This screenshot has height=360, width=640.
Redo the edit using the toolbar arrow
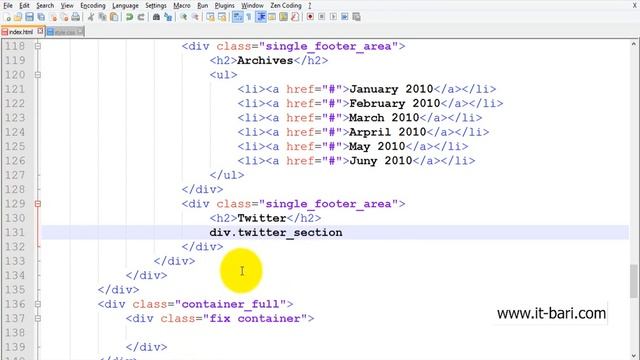click(x=141, y=17)
